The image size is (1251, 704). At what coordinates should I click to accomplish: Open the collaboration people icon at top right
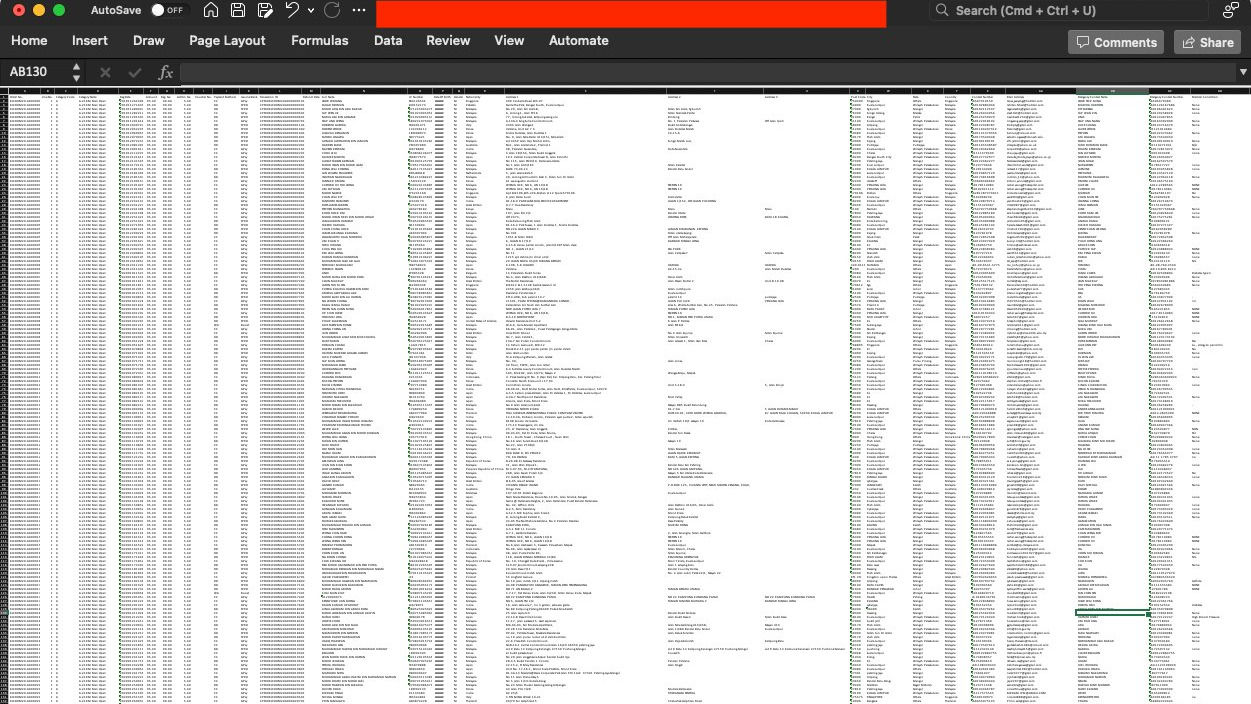click(x=1230, y=10)
